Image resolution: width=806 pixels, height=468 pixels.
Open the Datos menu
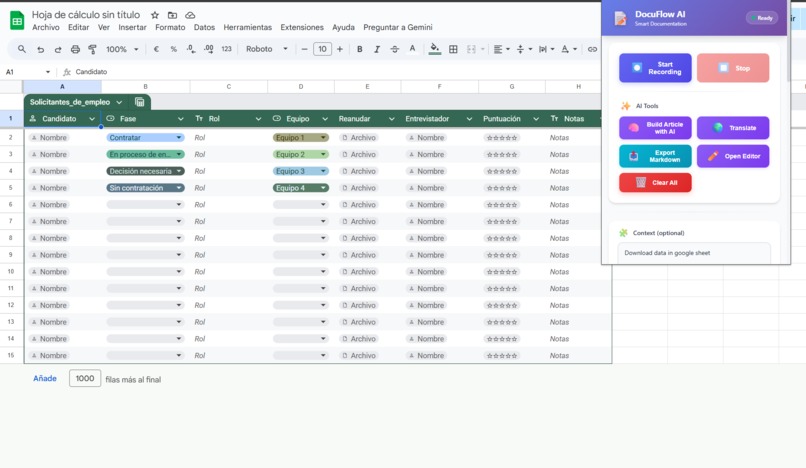204,27
